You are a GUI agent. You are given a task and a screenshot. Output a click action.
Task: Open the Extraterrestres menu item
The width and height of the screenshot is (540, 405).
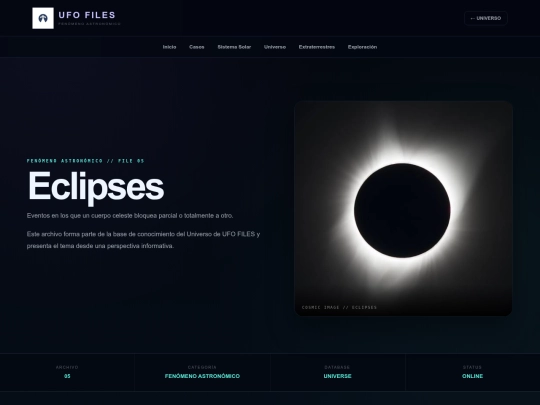317,47
